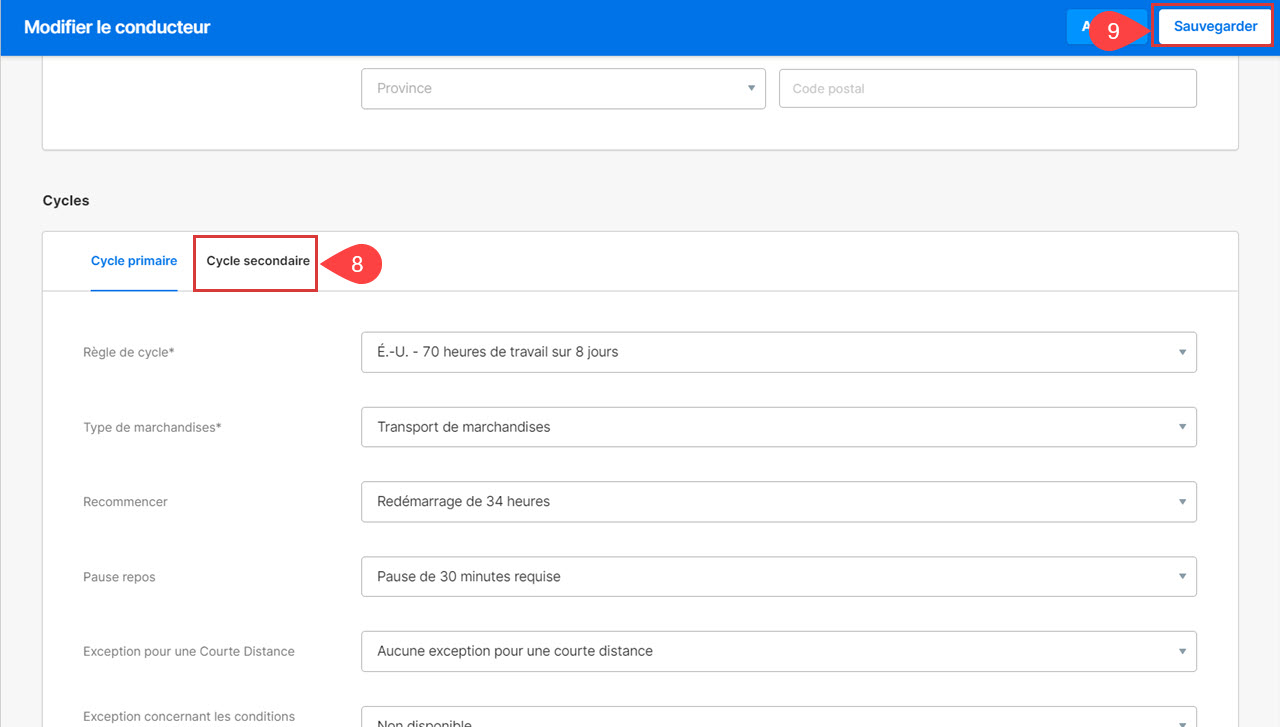Click the Règle de cycle field label
1280x727 pixels.
[129, 352]
